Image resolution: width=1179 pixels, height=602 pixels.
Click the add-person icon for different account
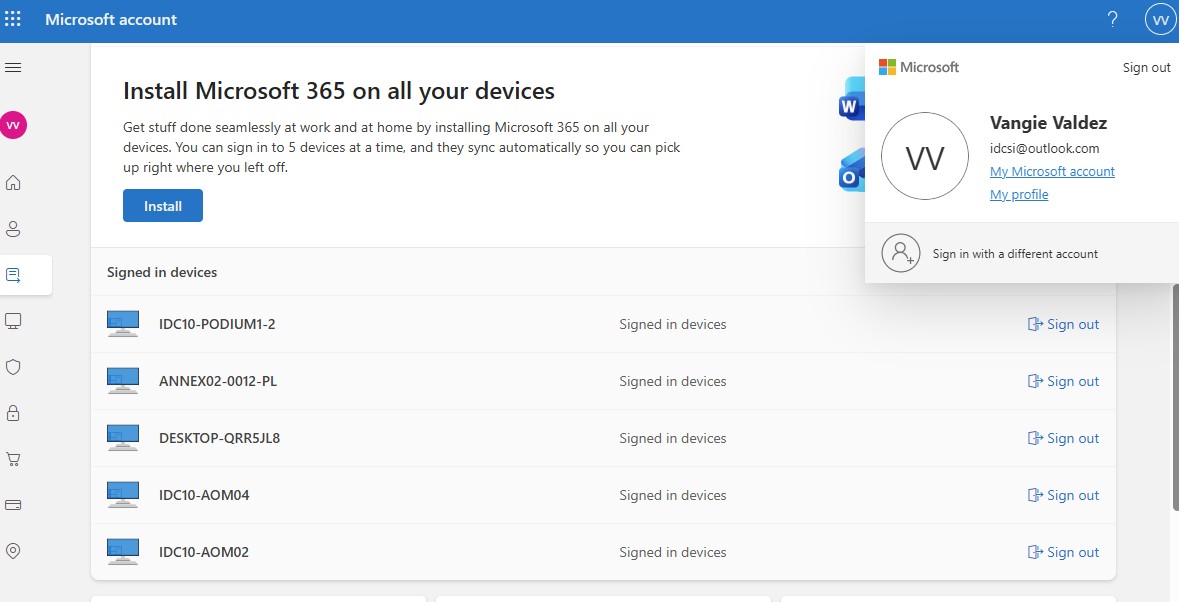click(x=901, y=253)
